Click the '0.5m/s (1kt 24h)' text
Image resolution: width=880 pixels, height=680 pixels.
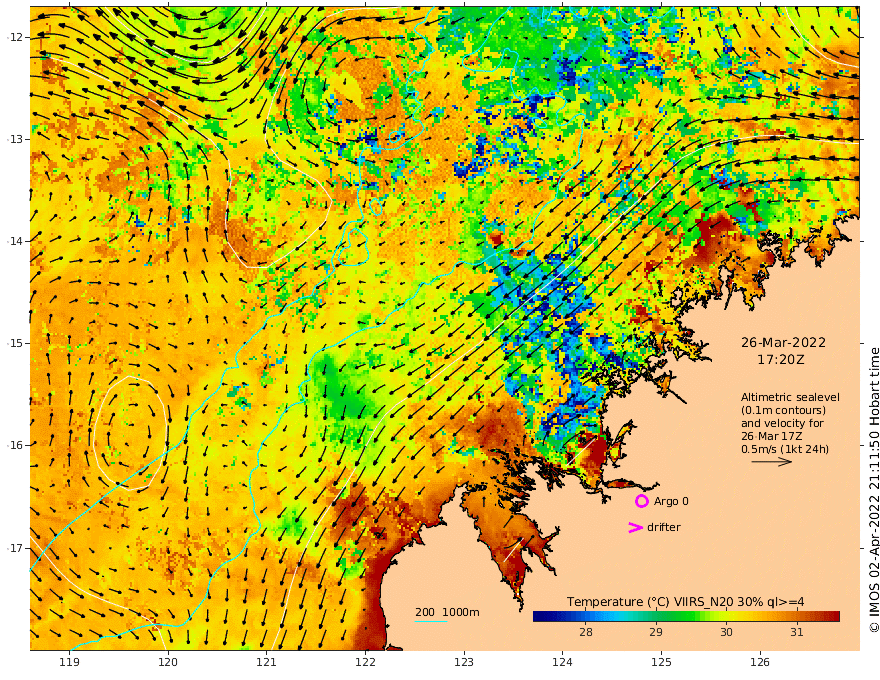click(785, 449)
